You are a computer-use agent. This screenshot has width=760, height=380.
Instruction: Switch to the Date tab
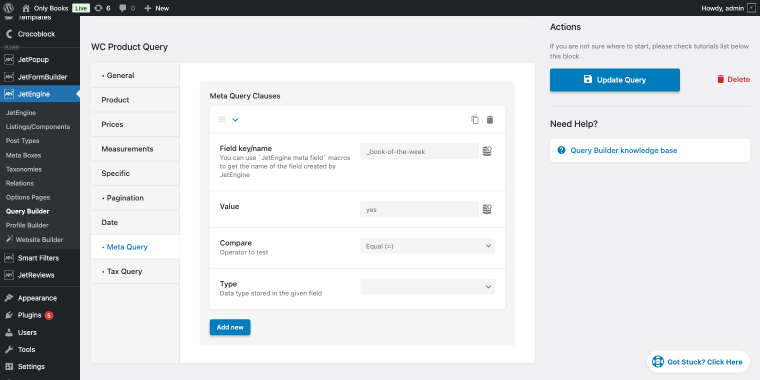[135, 222]
